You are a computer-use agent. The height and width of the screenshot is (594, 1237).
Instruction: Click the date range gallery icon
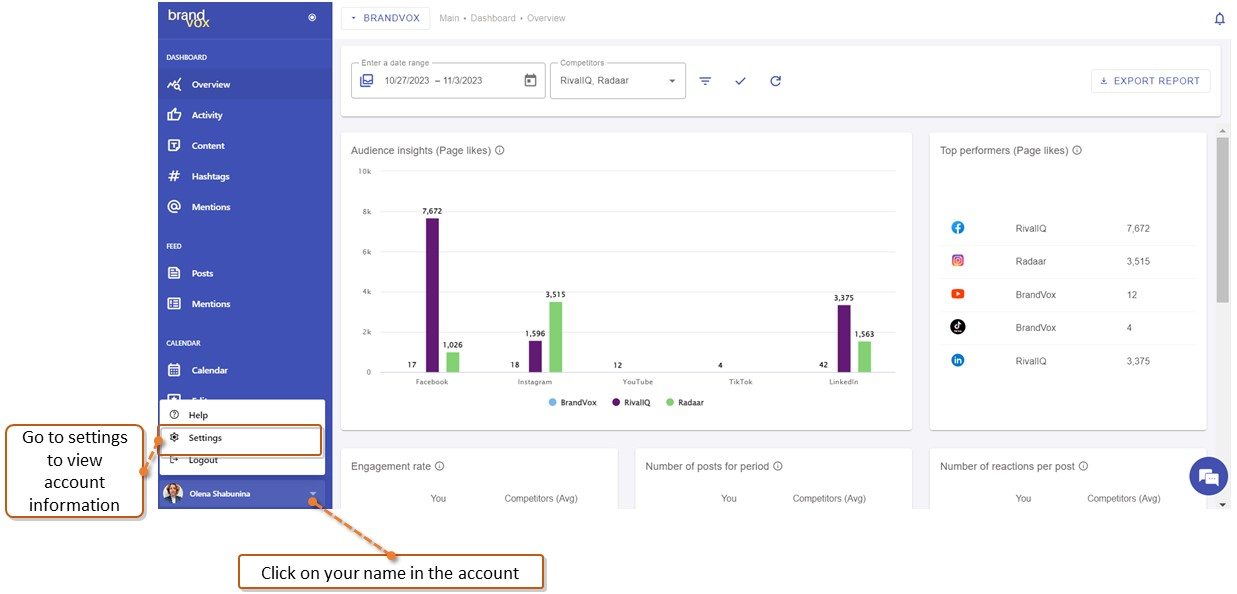[367, 81]
